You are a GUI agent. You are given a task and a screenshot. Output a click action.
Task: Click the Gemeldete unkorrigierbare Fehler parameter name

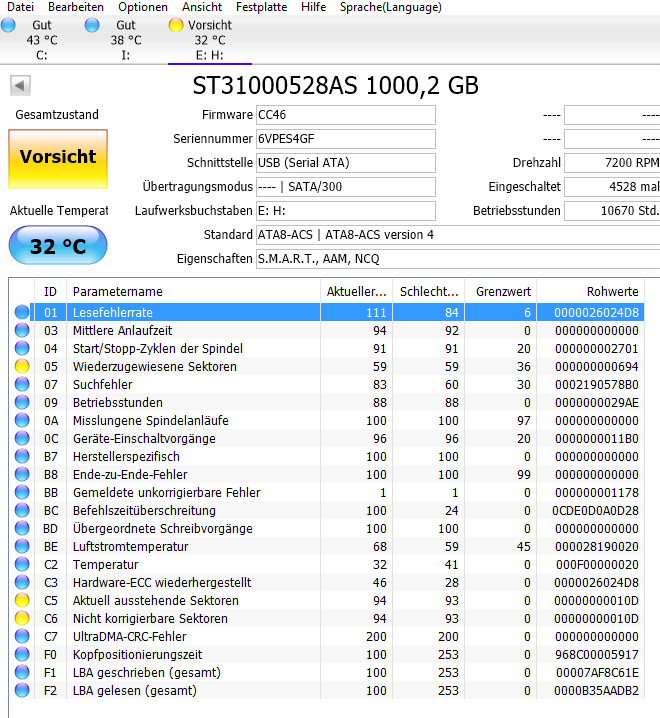pos(166,492)
